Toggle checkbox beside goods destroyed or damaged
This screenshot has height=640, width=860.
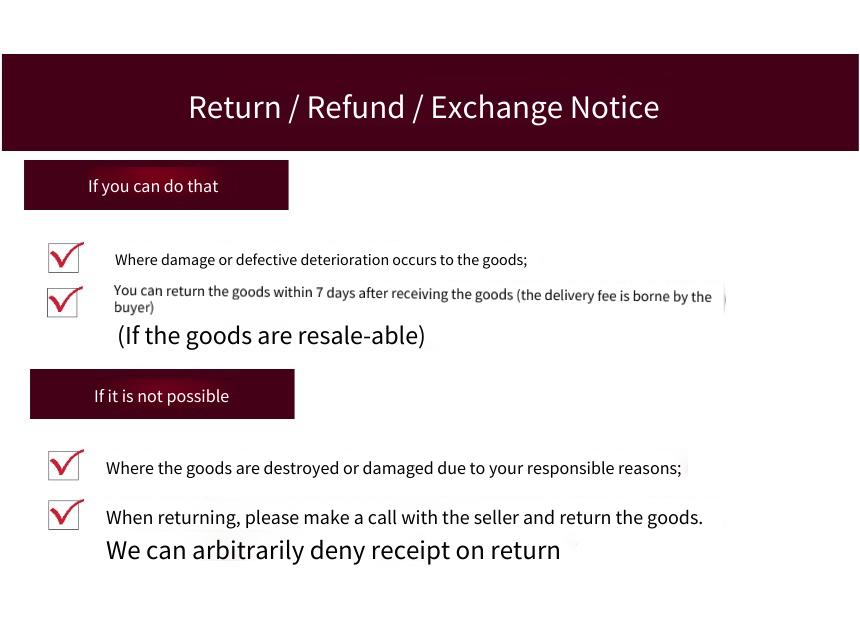click(64, 465)
